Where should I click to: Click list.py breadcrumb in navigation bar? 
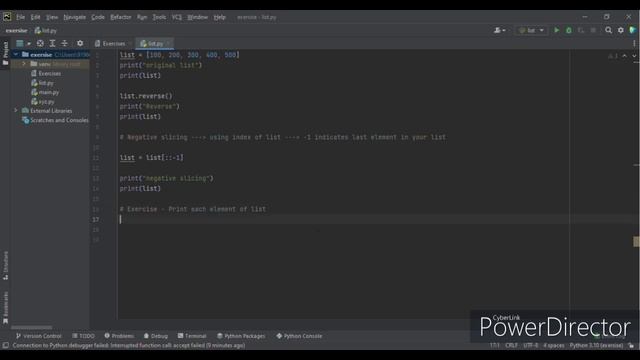point(46,31)
